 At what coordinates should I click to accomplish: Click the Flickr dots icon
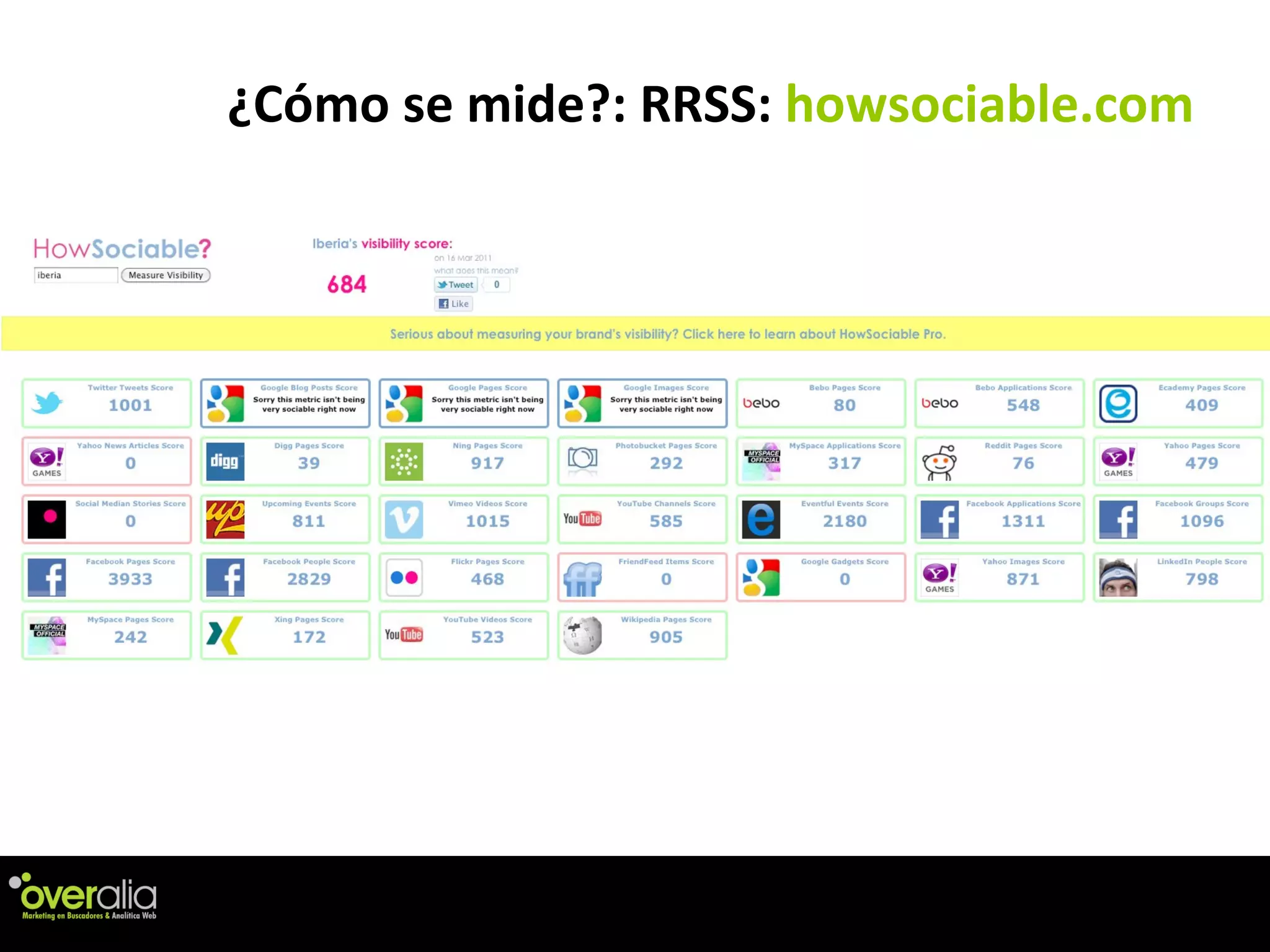point(404,578)
